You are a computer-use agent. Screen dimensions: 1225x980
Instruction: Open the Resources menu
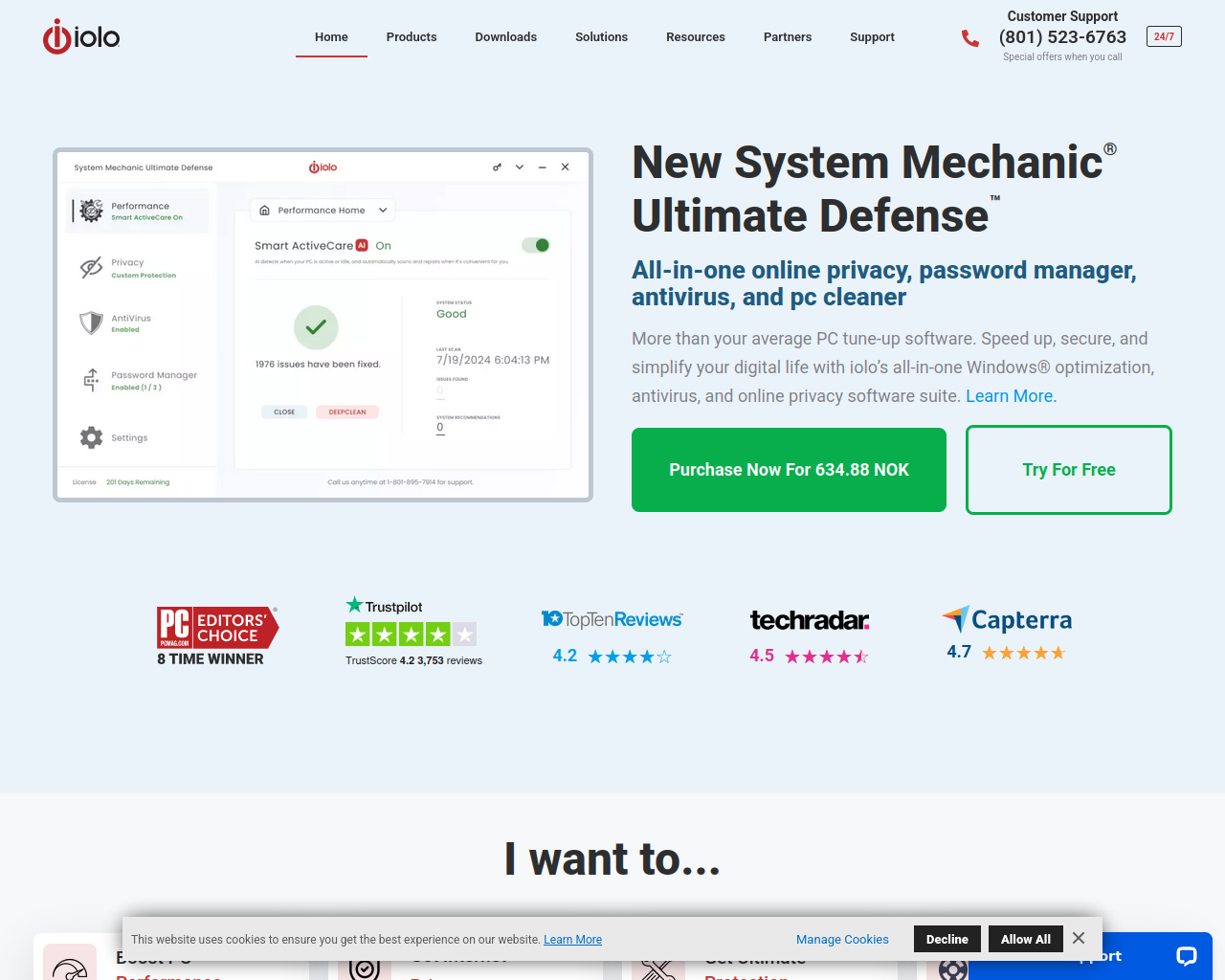pyautogui.click(x=696, y=37)
